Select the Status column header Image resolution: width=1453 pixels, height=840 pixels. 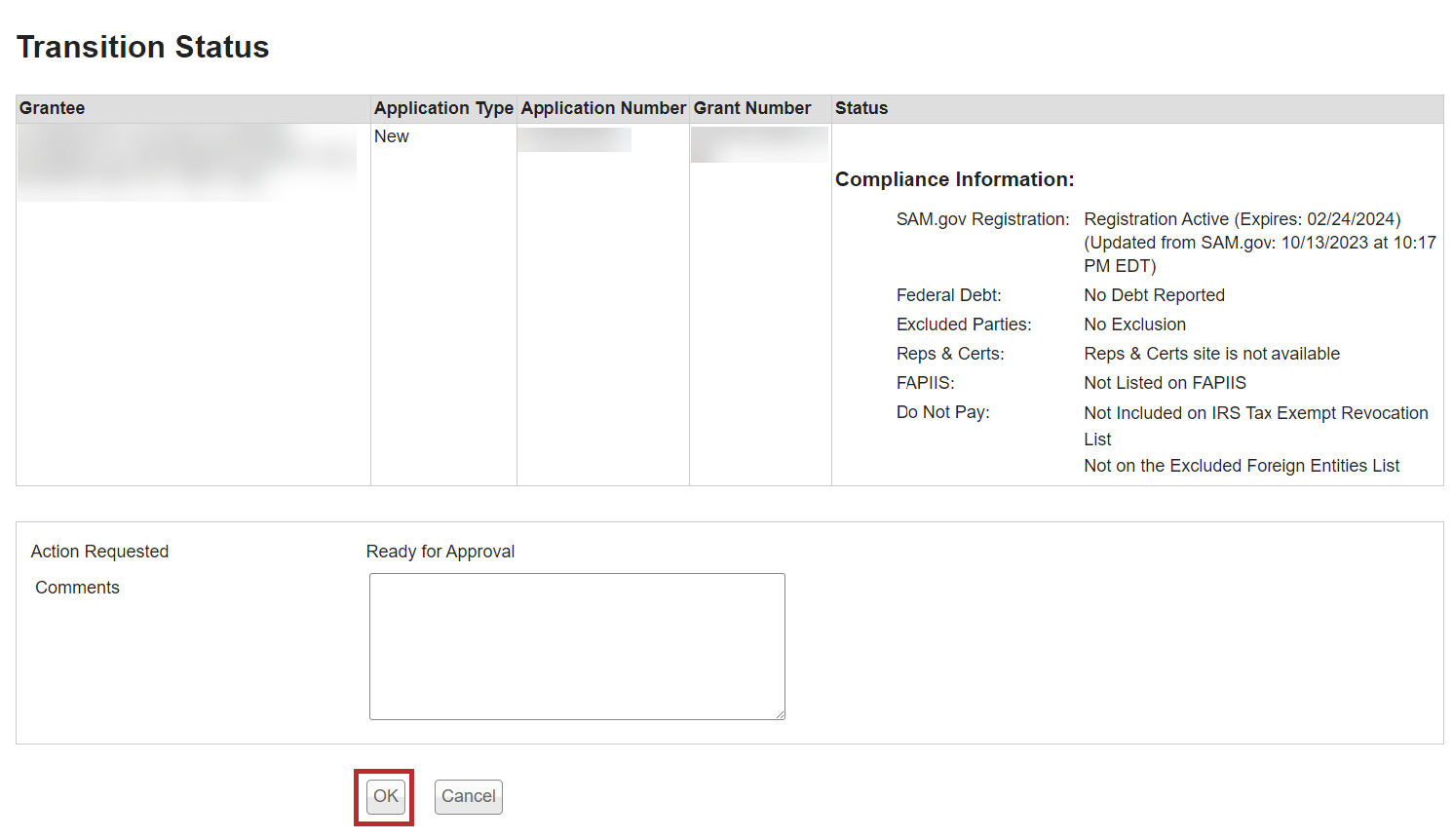[x=861, y=108]
